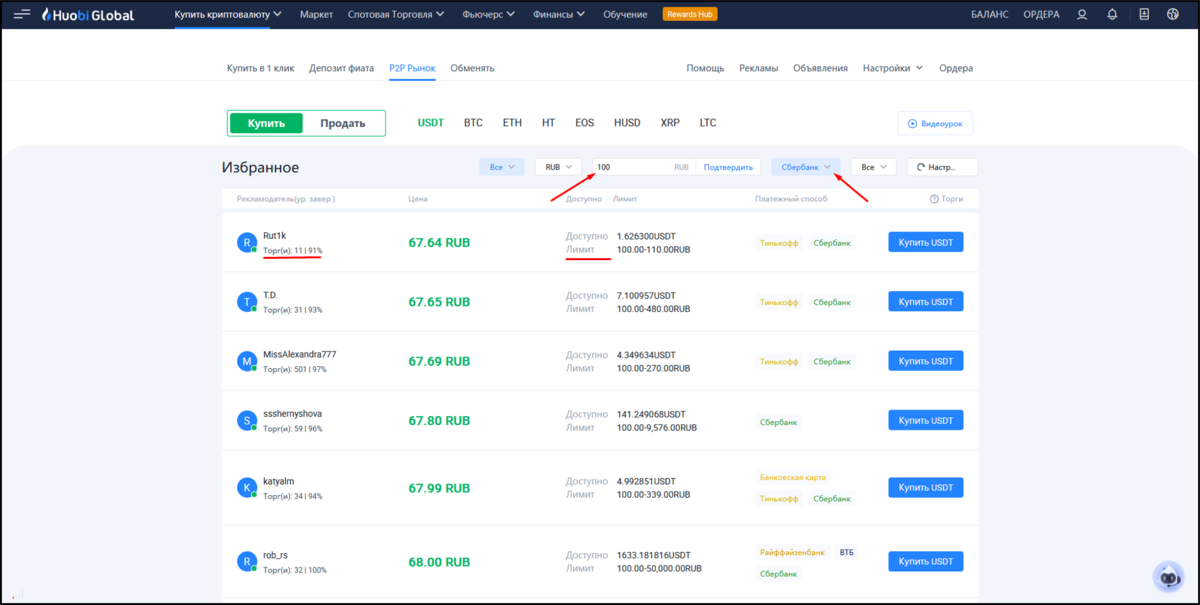
Task: Click the Видеоурок button
Action: pos(935,123)
